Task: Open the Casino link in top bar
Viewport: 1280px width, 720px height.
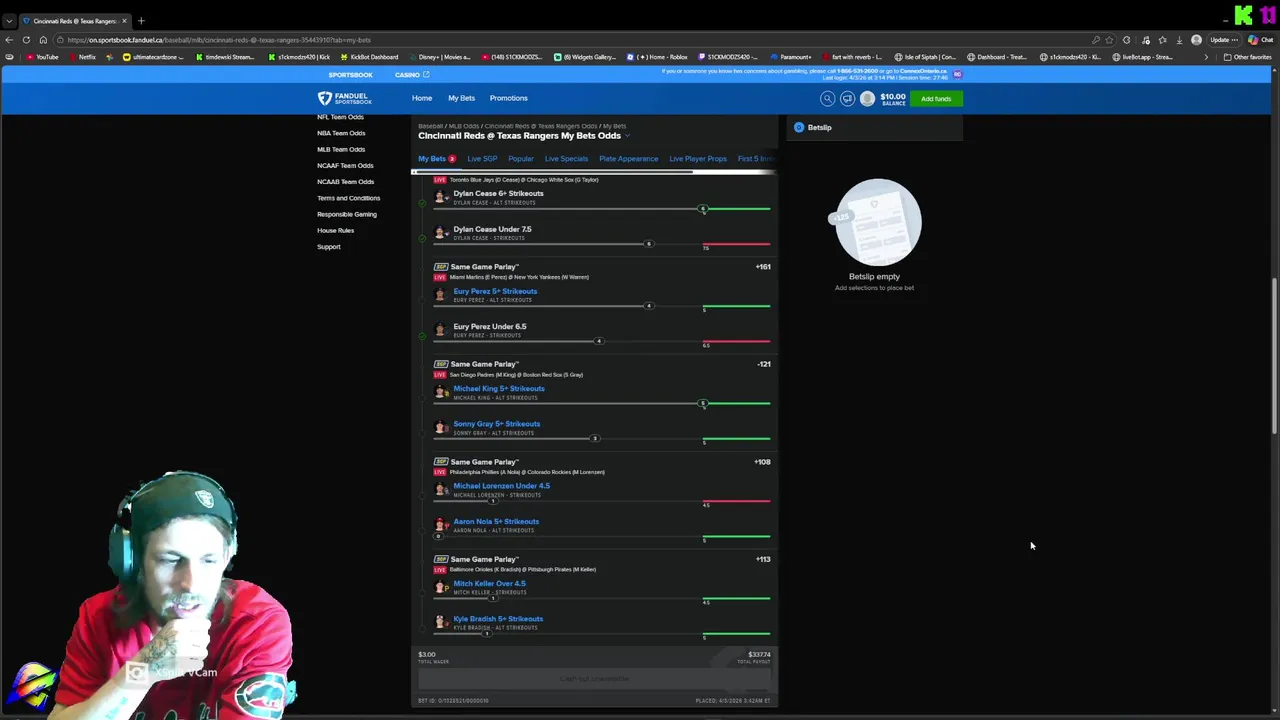Action: tap(411, 75)
